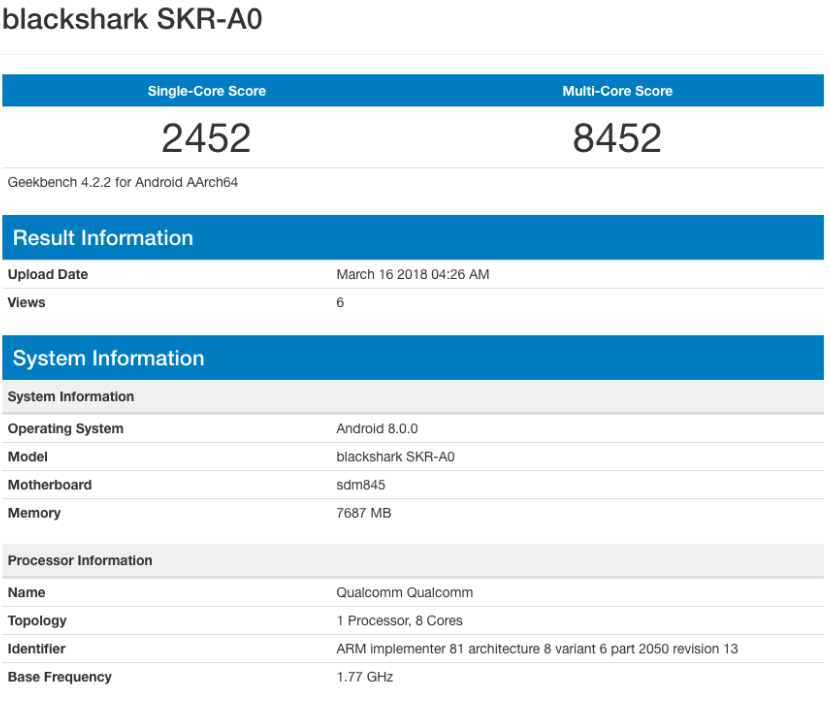
Task: Click the Processor Information subheader
Action: (80, 560)
